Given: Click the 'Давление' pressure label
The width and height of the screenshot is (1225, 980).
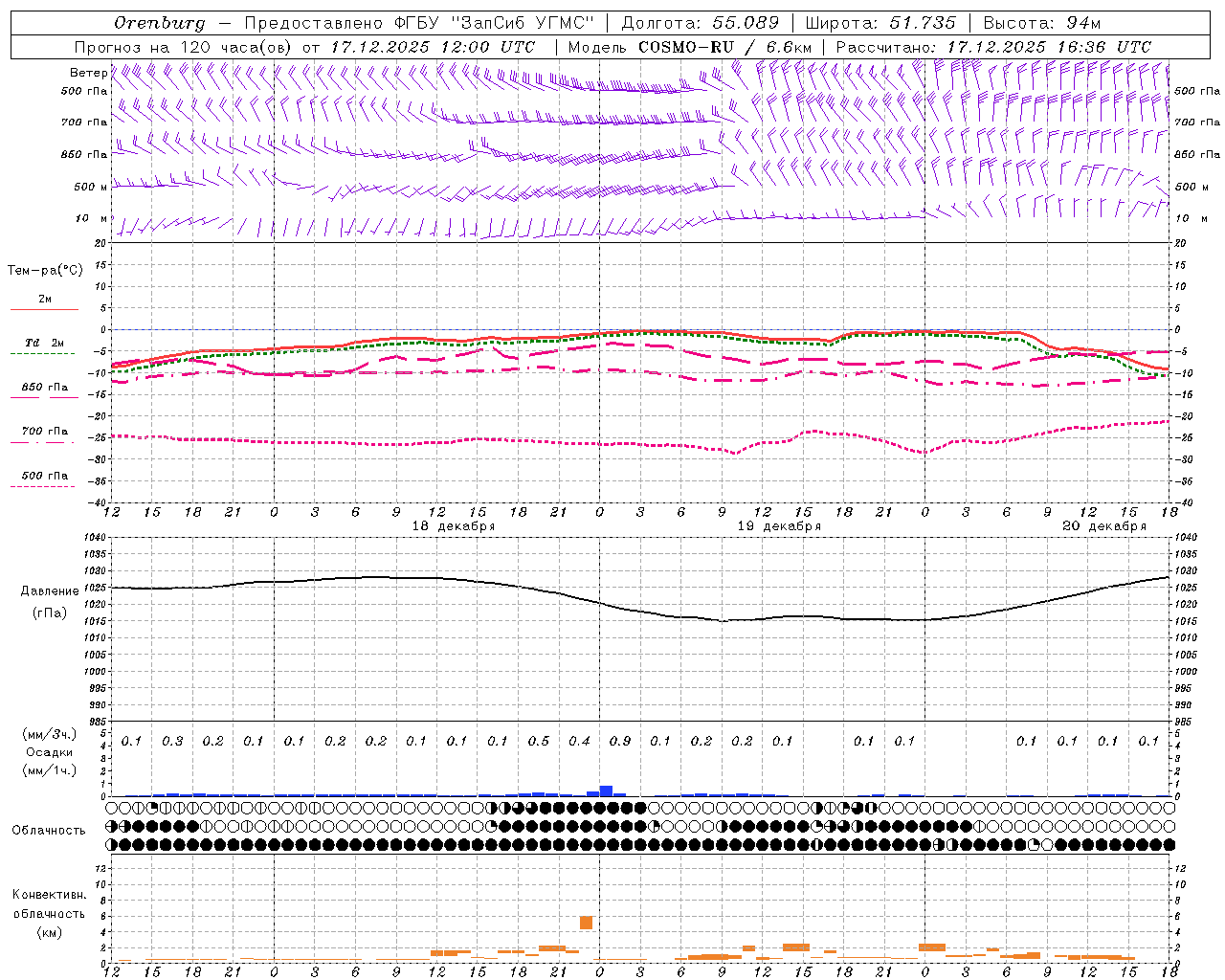Looking at the screenshot, I should 50,591.
